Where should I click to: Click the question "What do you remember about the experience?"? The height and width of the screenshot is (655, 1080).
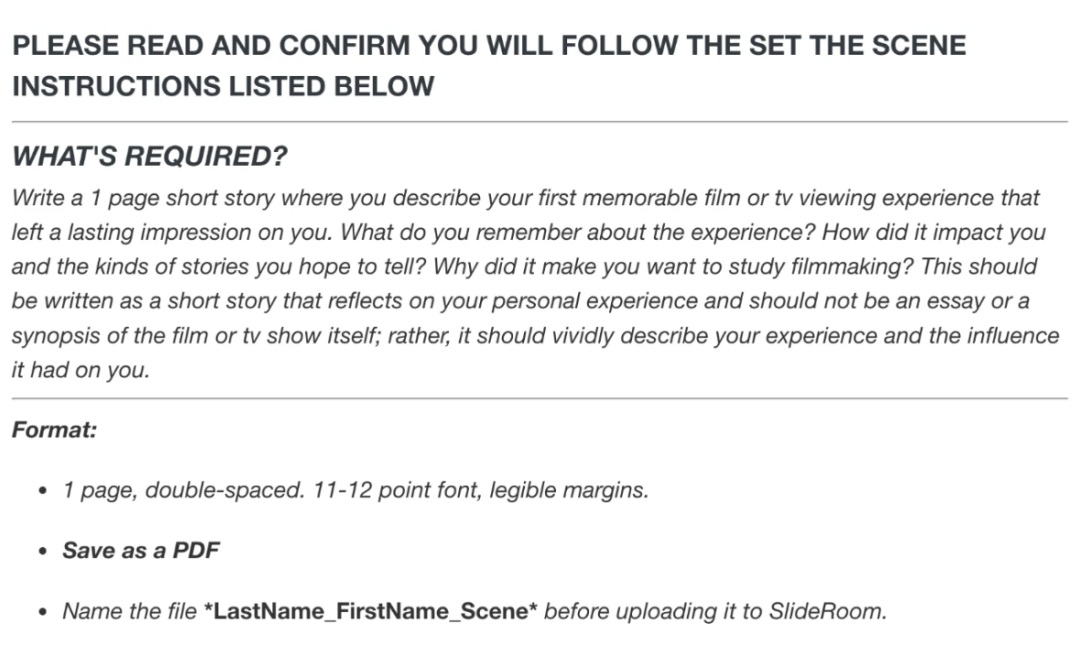578,232
